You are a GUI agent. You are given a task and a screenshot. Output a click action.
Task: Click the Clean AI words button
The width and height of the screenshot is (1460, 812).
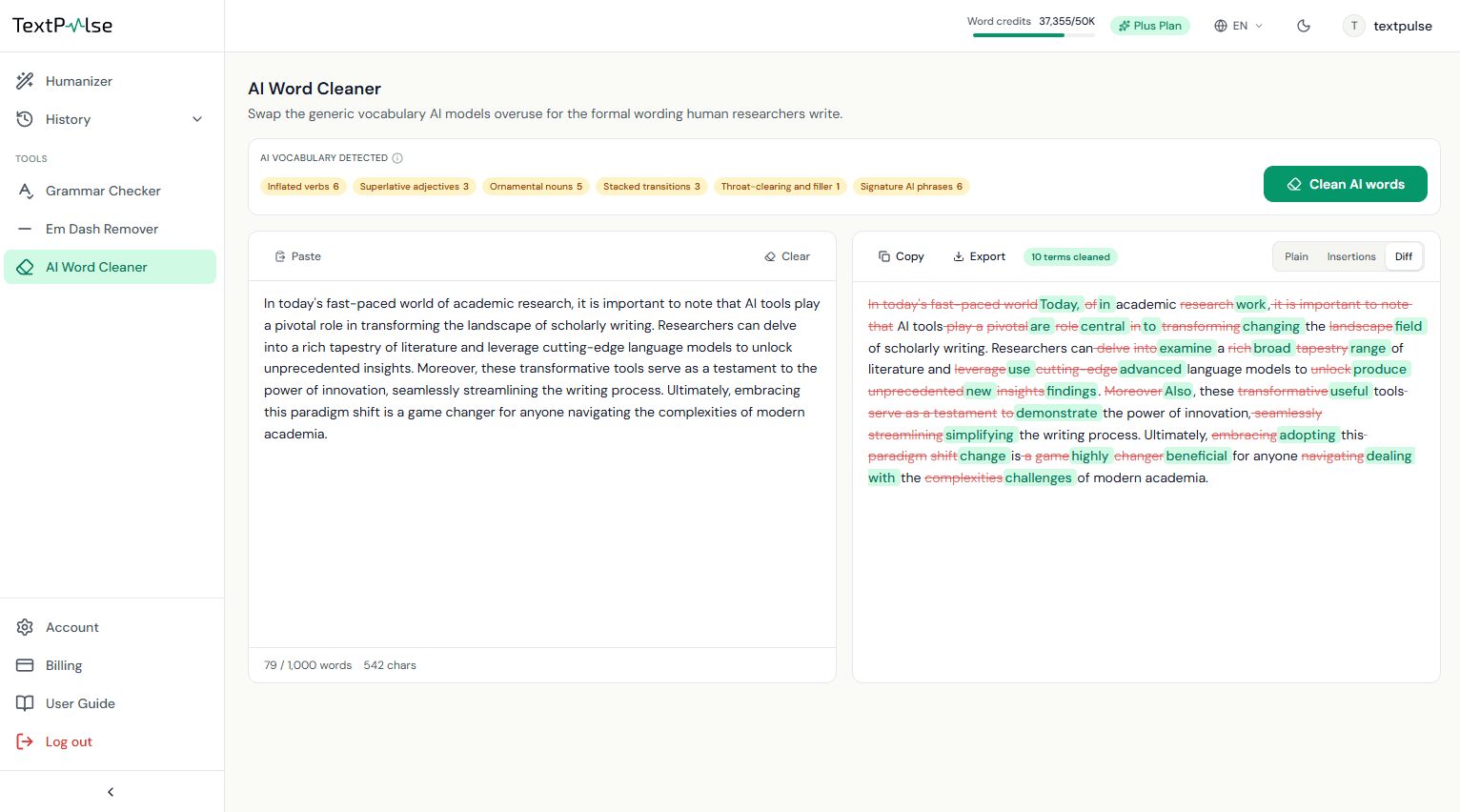pyautogui.click(x=1345, y=184)
